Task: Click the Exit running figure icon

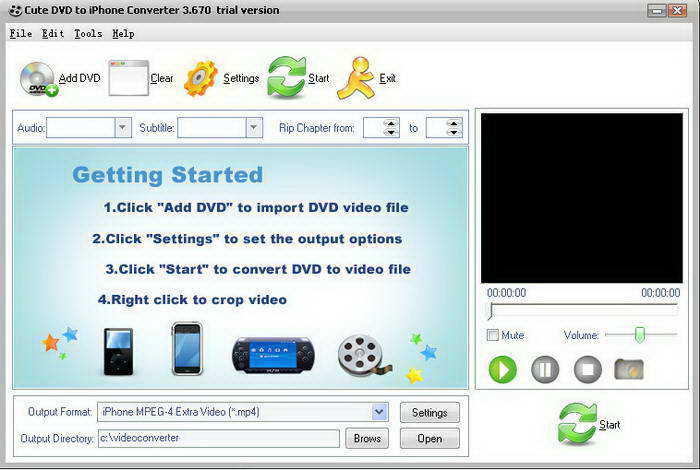Action: pyautogui.click(x=356, y=78)
